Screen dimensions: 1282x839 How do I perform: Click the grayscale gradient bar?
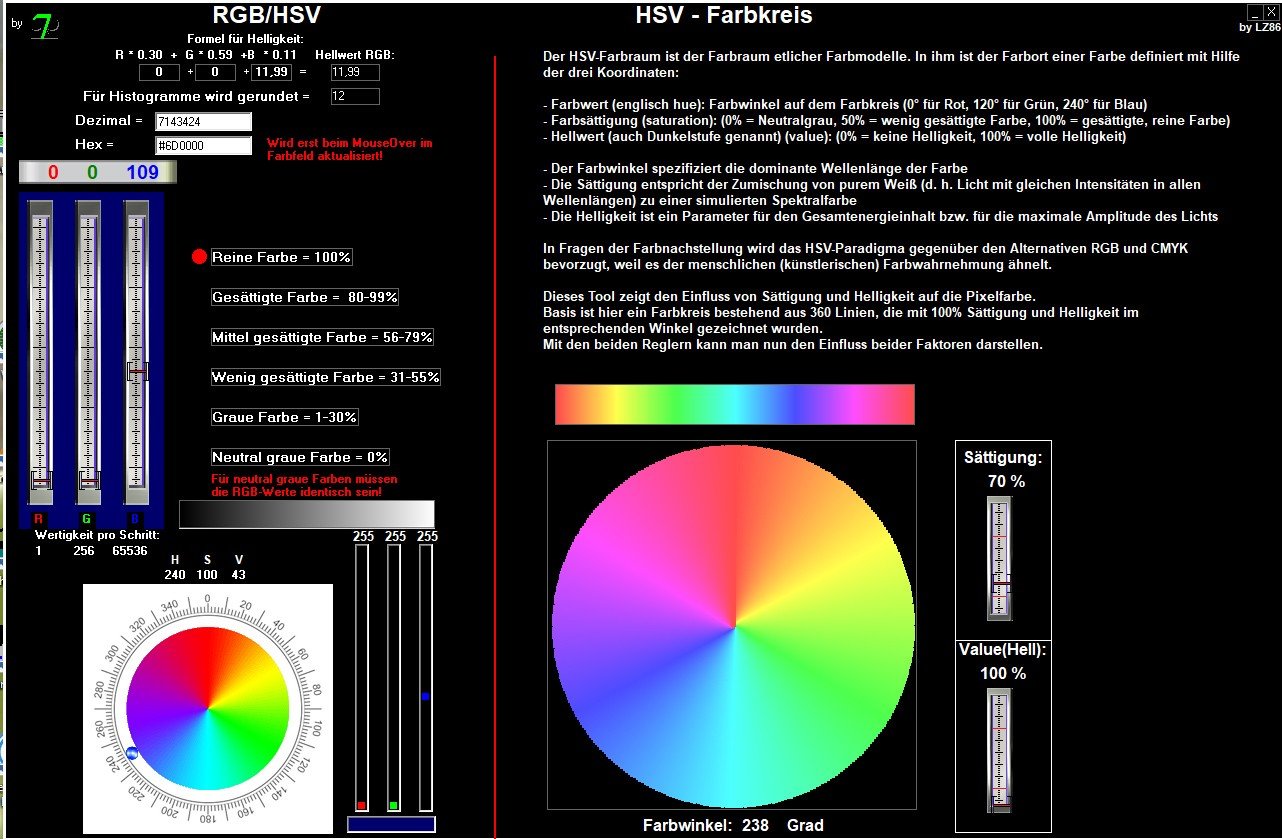click(x=307, y=514)
